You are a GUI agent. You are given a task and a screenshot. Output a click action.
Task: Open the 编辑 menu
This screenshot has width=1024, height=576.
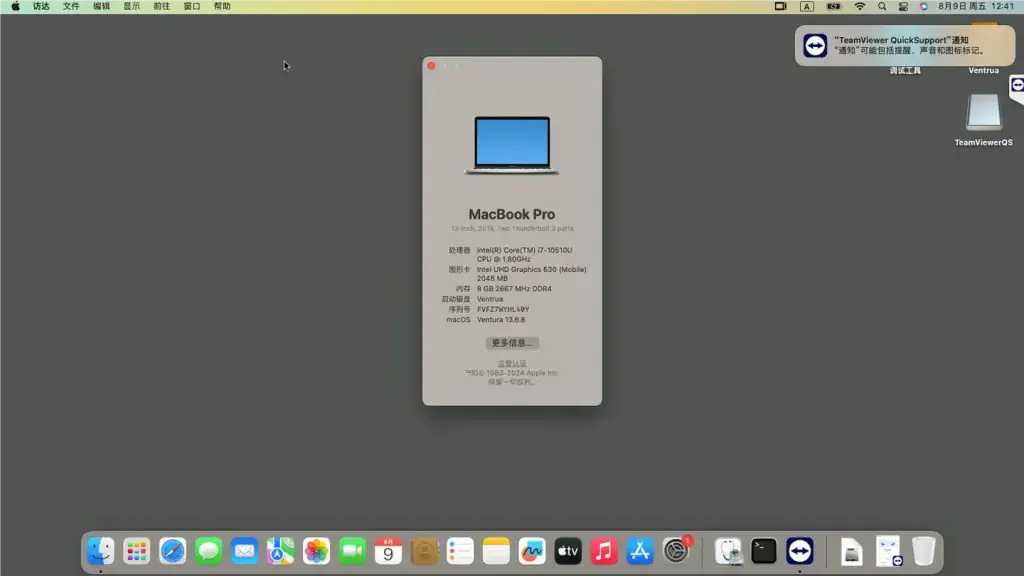pos(101,7)
